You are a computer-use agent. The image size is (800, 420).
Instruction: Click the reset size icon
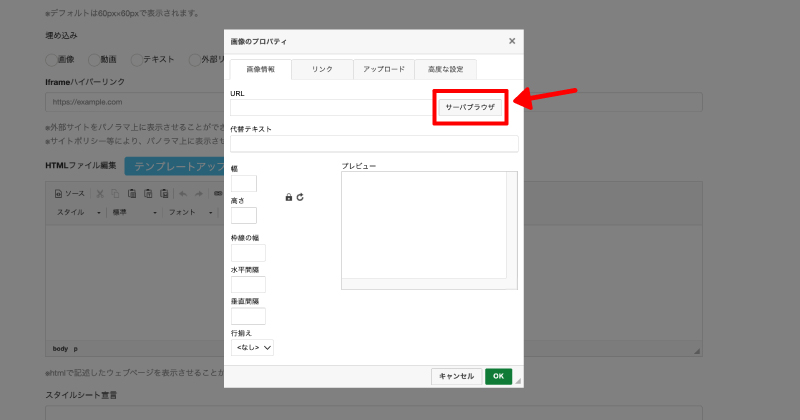click(x=300, y=197)
